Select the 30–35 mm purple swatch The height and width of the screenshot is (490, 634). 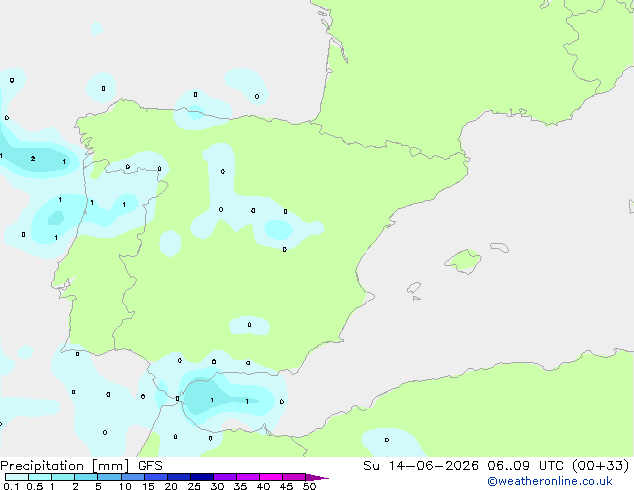click(224, 477)
